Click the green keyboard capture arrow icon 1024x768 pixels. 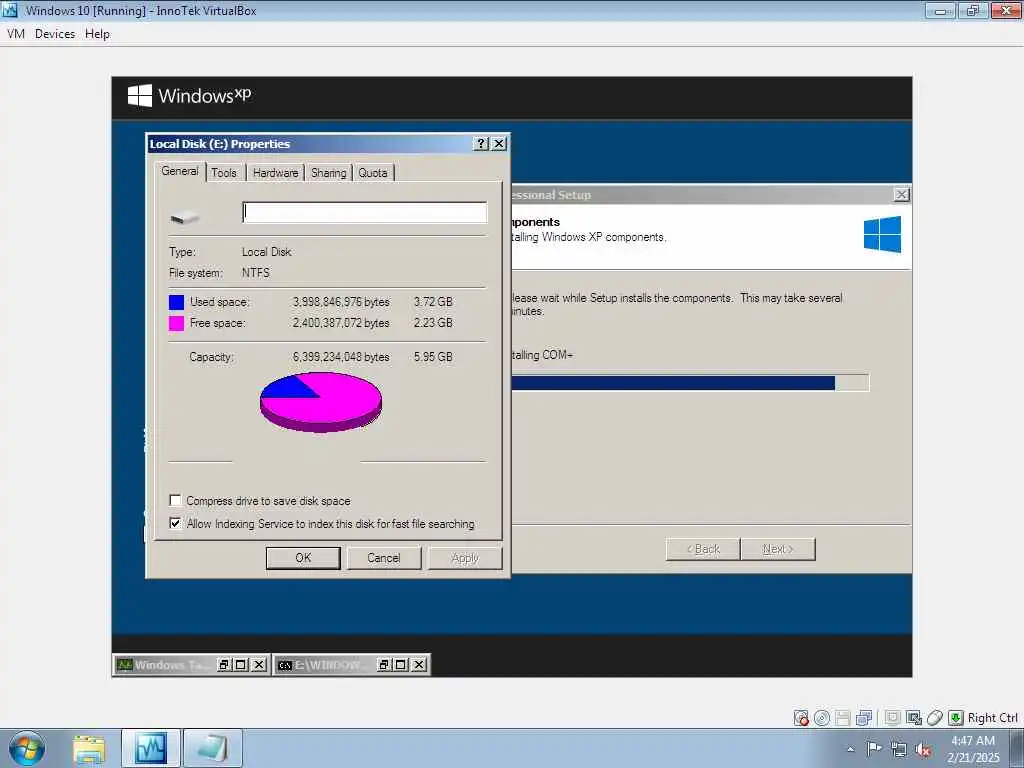(955, 718)
